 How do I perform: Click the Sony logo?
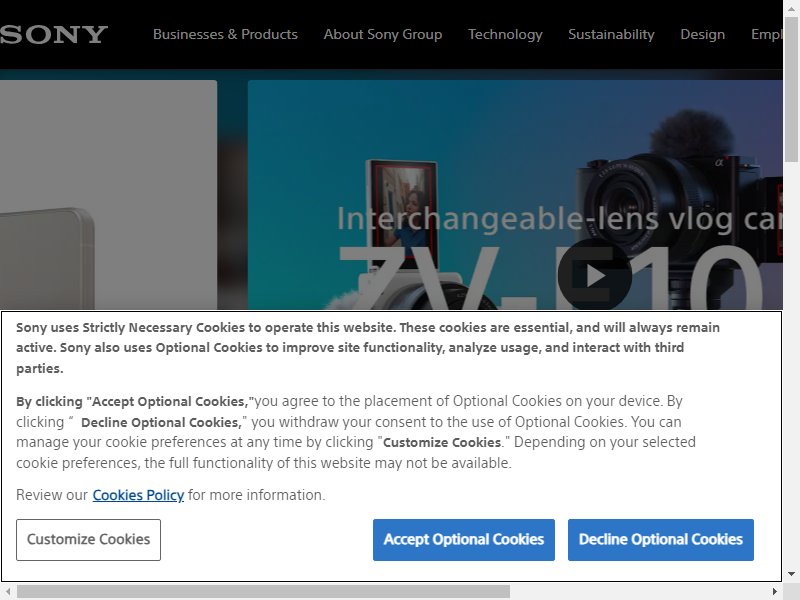click(54, 35)
